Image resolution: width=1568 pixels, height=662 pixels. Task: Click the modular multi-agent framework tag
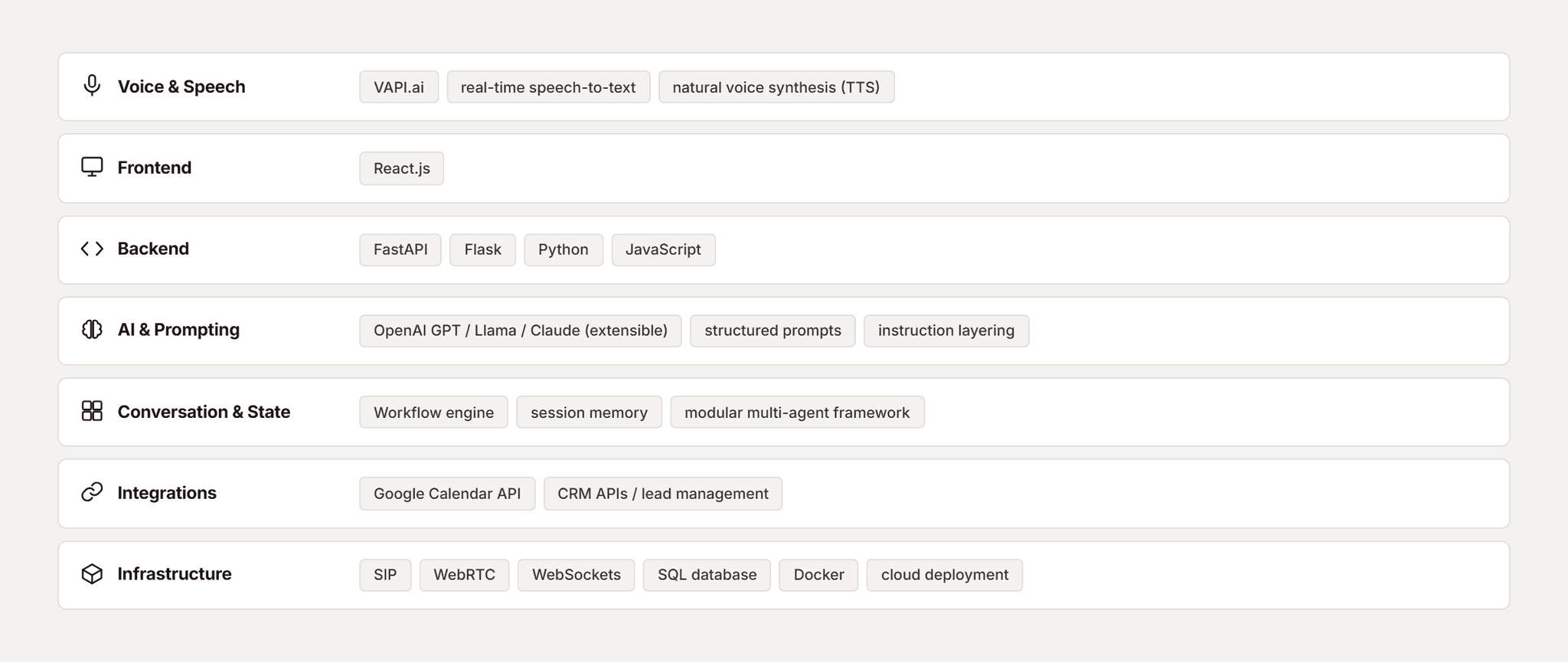click(x=797, y=413)
